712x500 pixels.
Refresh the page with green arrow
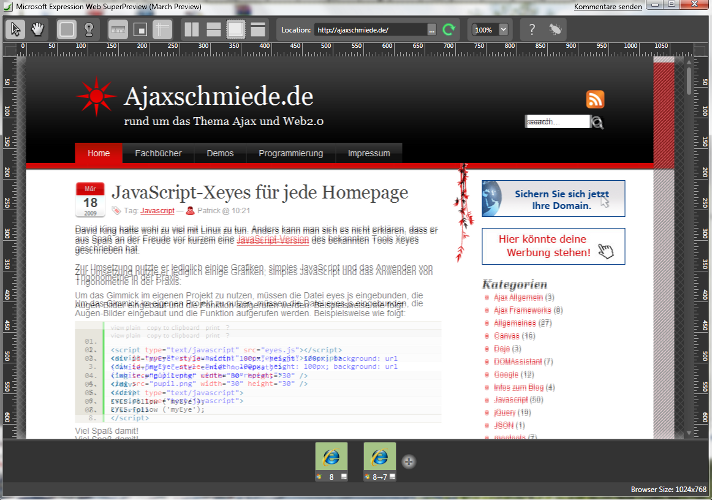click(449, 30)
